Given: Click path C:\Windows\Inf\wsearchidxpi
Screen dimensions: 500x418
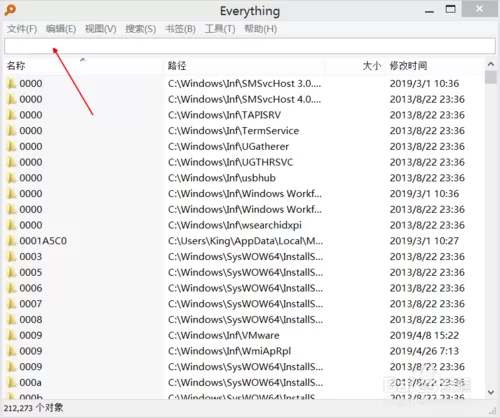Looking at the screenshot, I should [235, 225].
